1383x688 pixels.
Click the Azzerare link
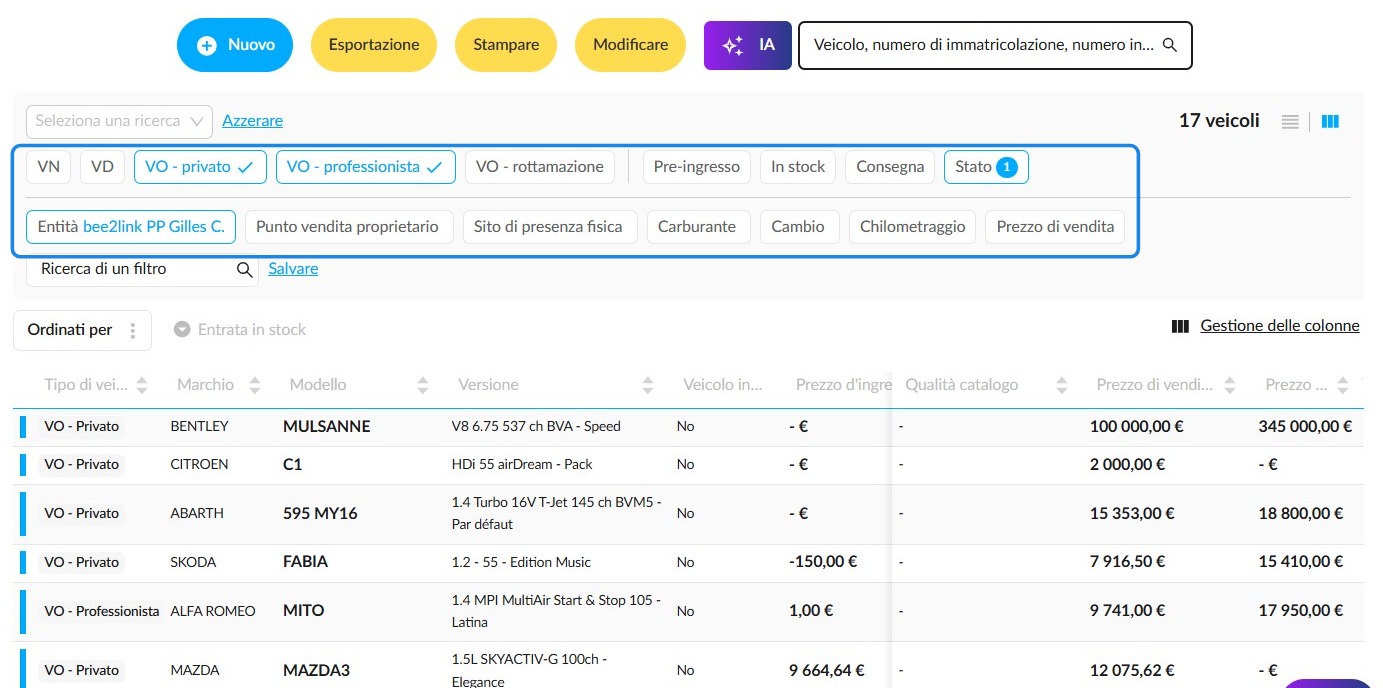[252, 120]
